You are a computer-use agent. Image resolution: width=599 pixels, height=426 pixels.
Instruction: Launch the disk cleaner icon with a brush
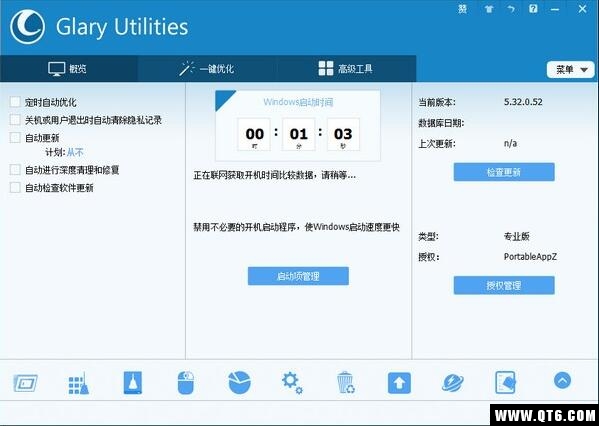(x=133, y=382)
